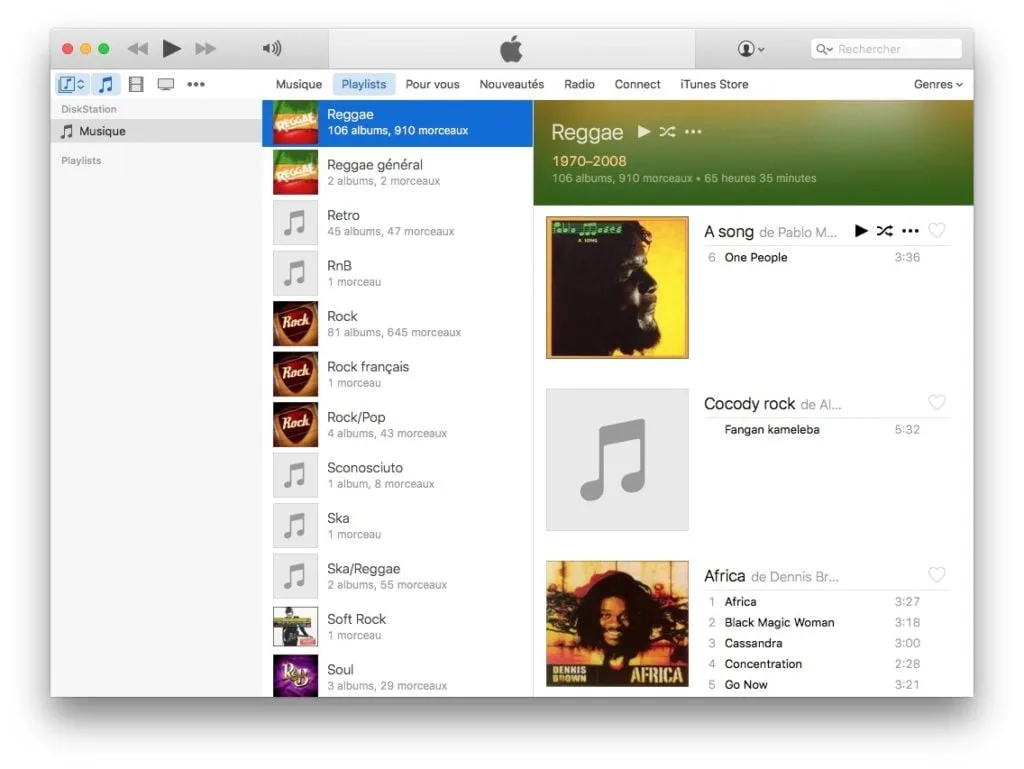This screenshot has height=769, width=1024.
Task: Open the media library picker dropdown
Action: click(71, 84)
